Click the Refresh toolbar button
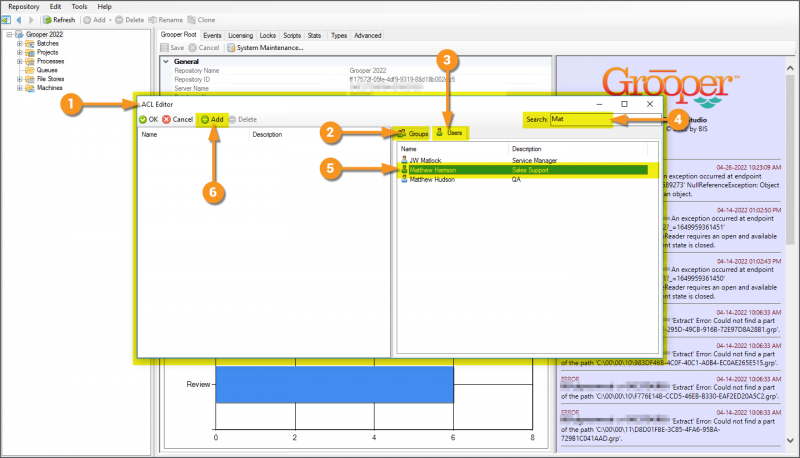The width and height of the screenshot is (800, 458). tap(59, 20)
